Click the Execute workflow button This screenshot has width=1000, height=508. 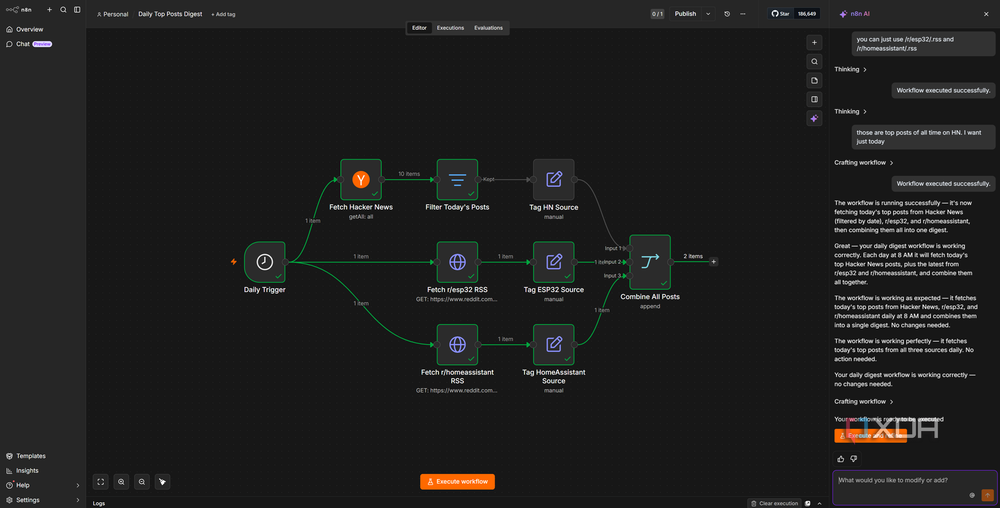(x=457, y=482)
